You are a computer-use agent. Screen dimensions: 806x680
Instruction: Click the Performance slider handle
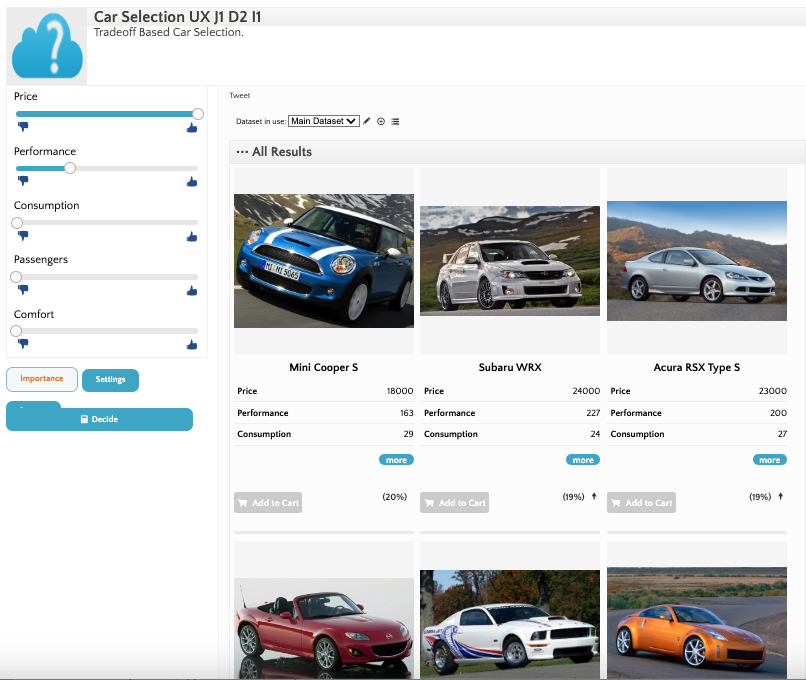pyautogui.click(x=69, y=168)
